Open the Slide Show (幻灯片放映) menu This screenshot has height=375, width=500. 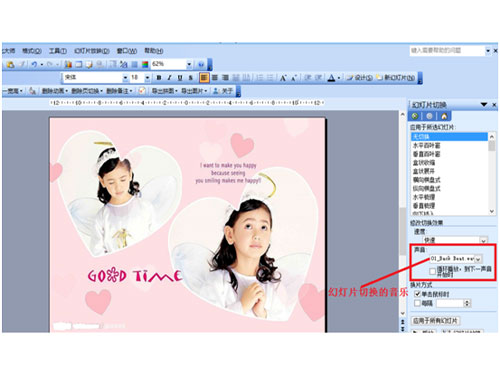pos(92,51)
